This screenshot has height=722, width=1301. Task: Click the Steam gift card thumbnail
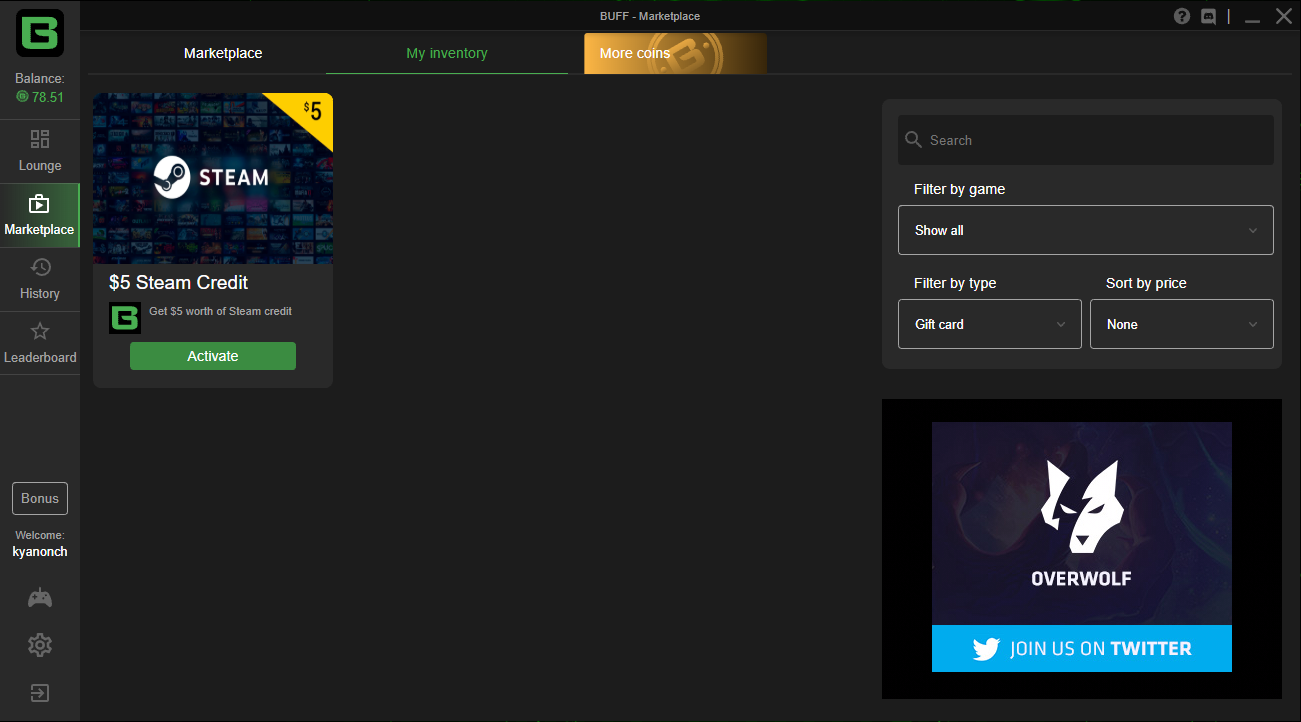coord(212,178)
